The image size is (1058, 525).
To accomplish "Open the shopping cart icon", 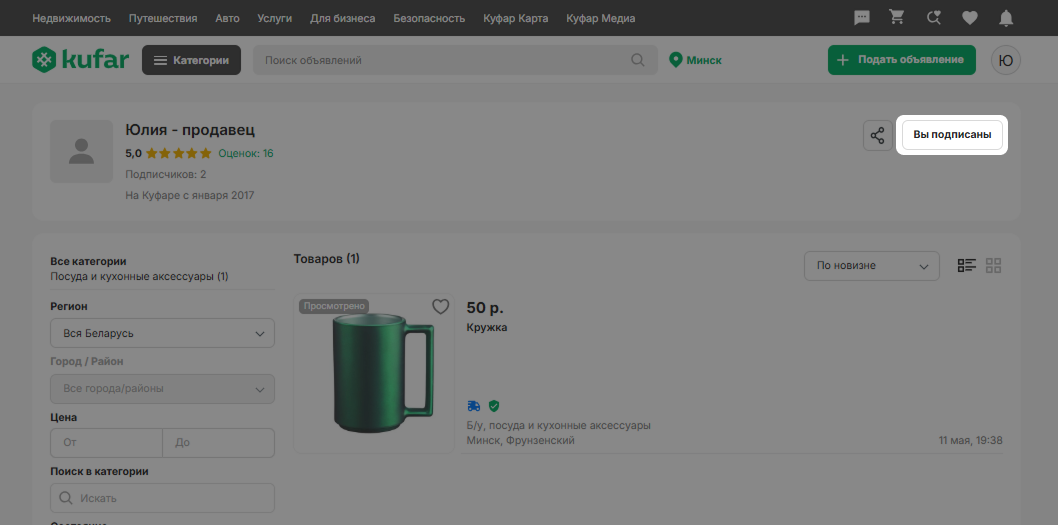I will tap(897, 18).
